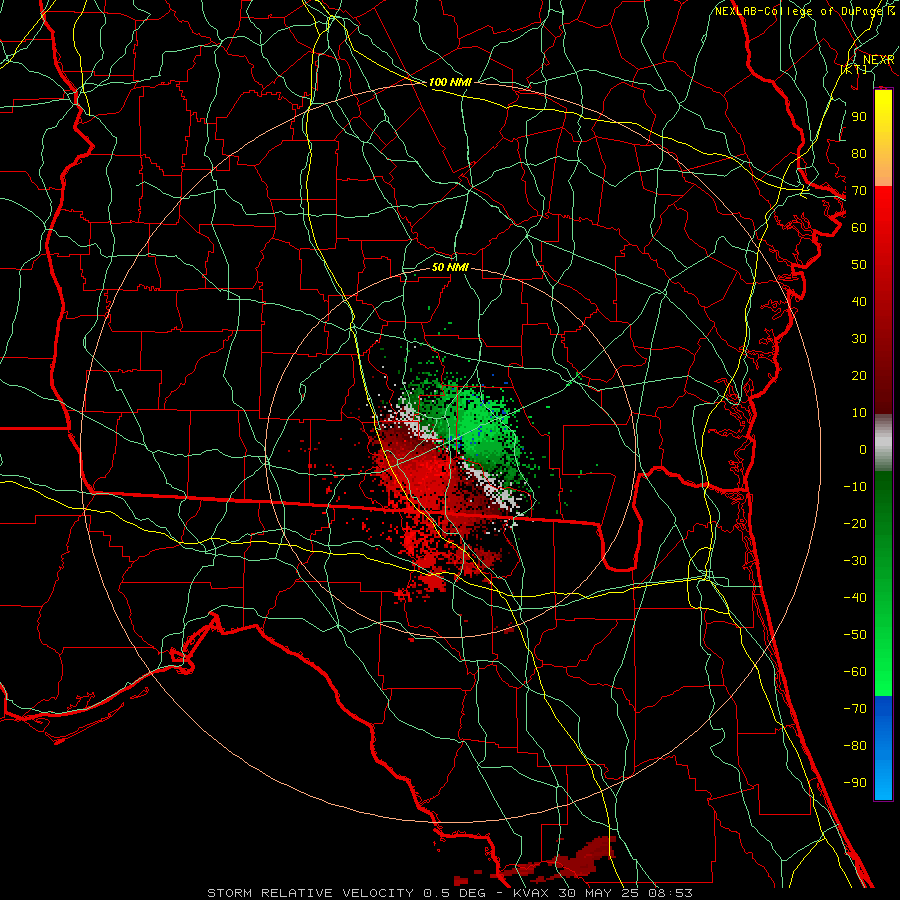This screenshot has width=900, height=900.
Task: Select the 0 value on the velocity scale
Action: click(x=863, y=449)
